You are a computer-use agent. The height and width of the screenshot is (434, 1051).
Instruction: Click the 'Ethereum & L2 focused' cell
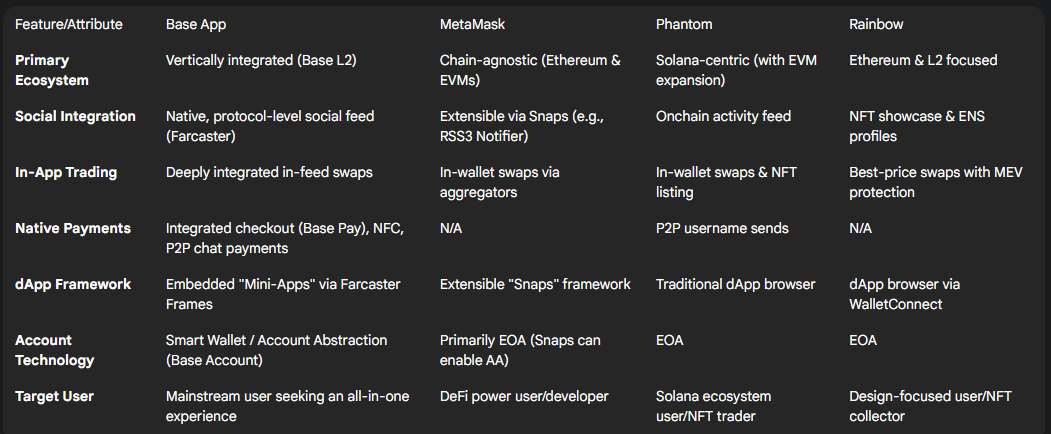[x=923, y=60]
